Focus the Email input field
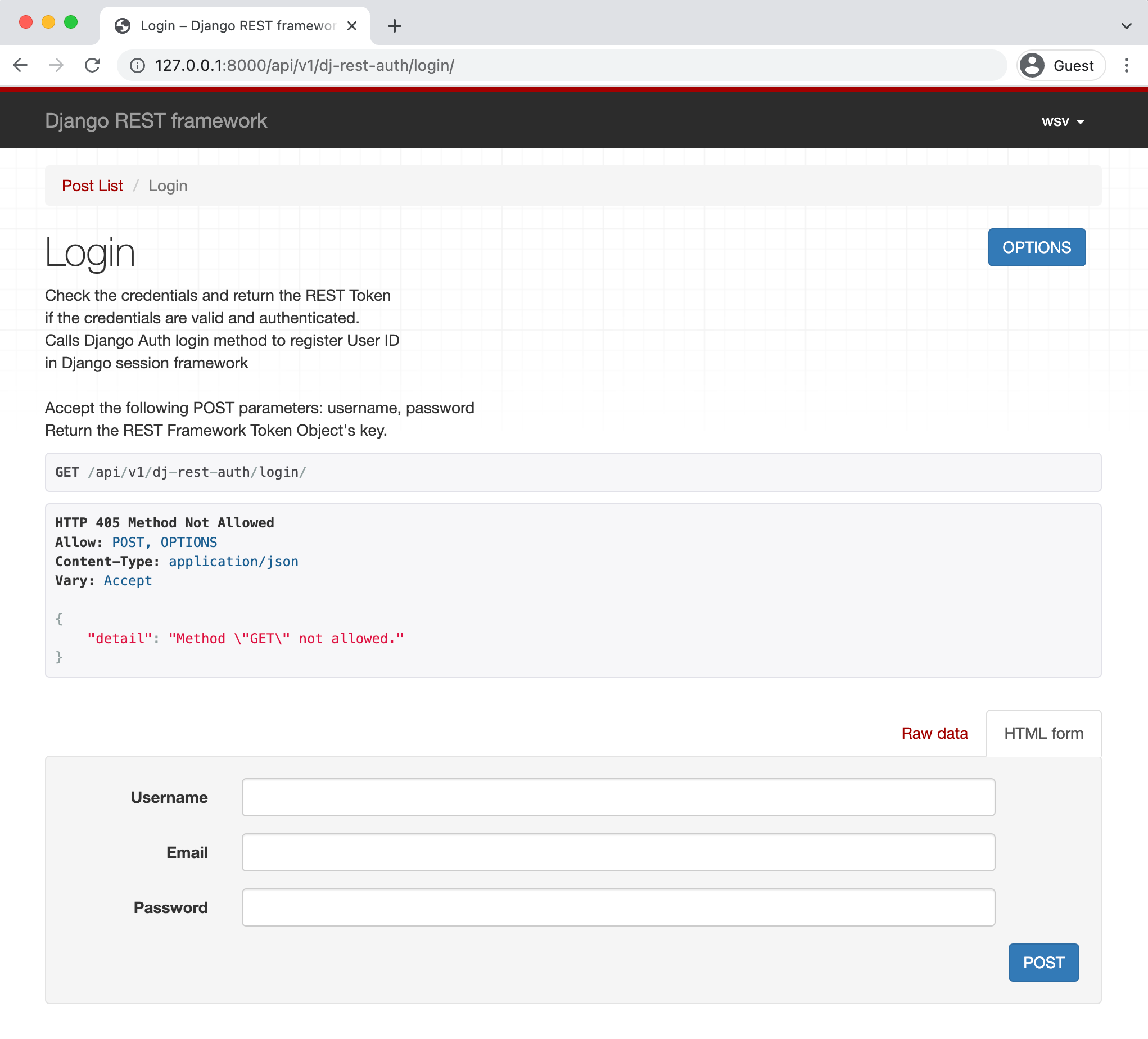The image size is (1148, 1039). (x=618, y=852)
